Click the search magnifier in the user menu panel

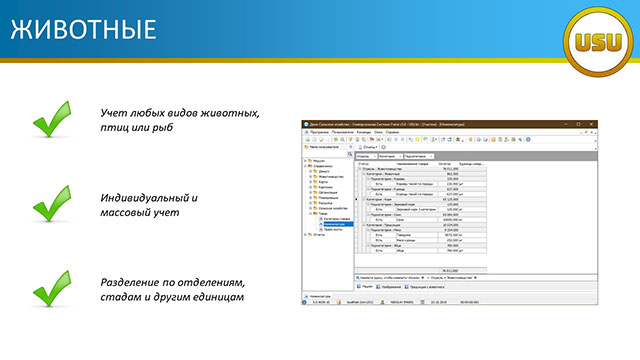click(350, 154)
